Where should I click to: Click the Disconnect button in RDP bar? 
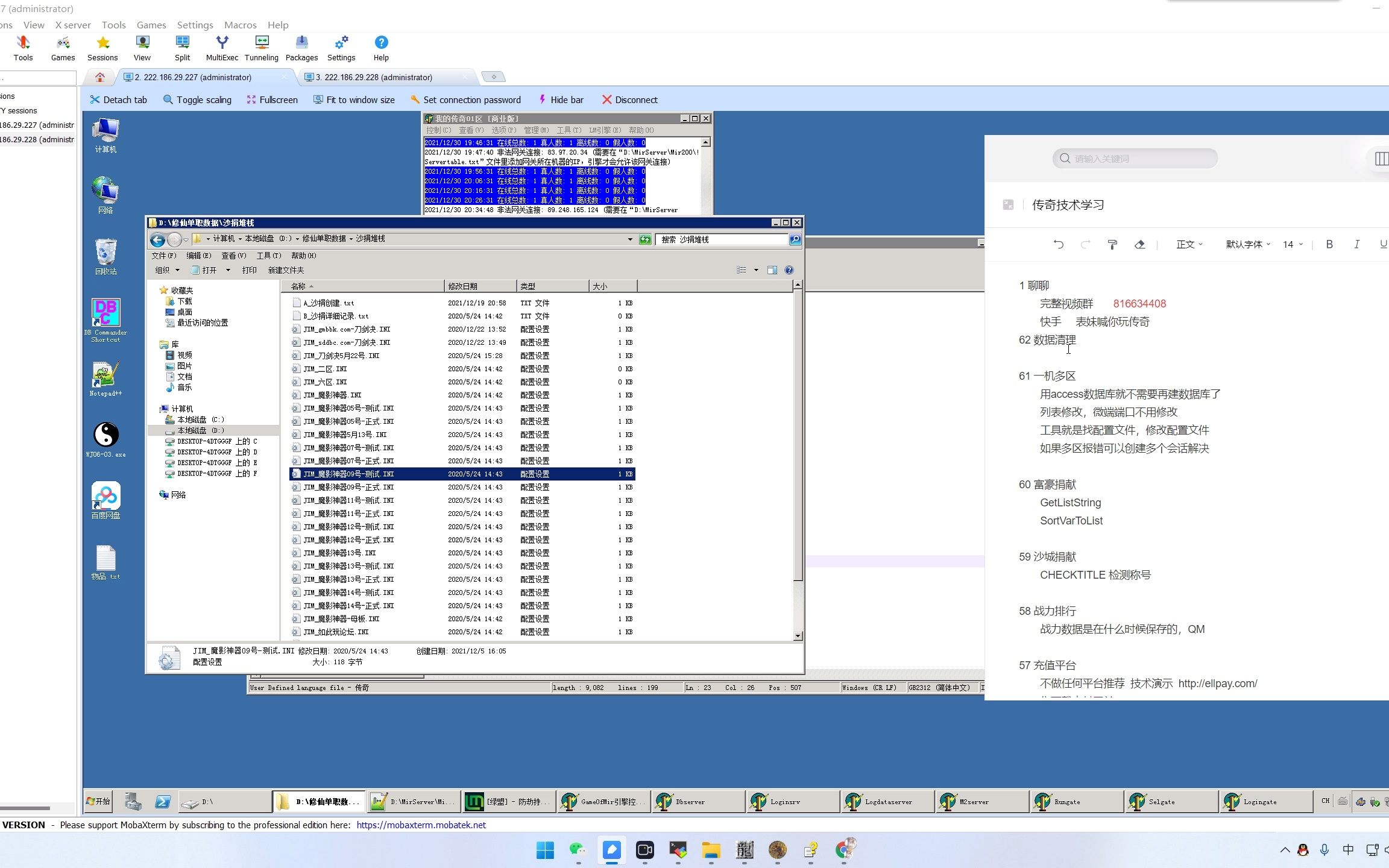click(629, 100)
